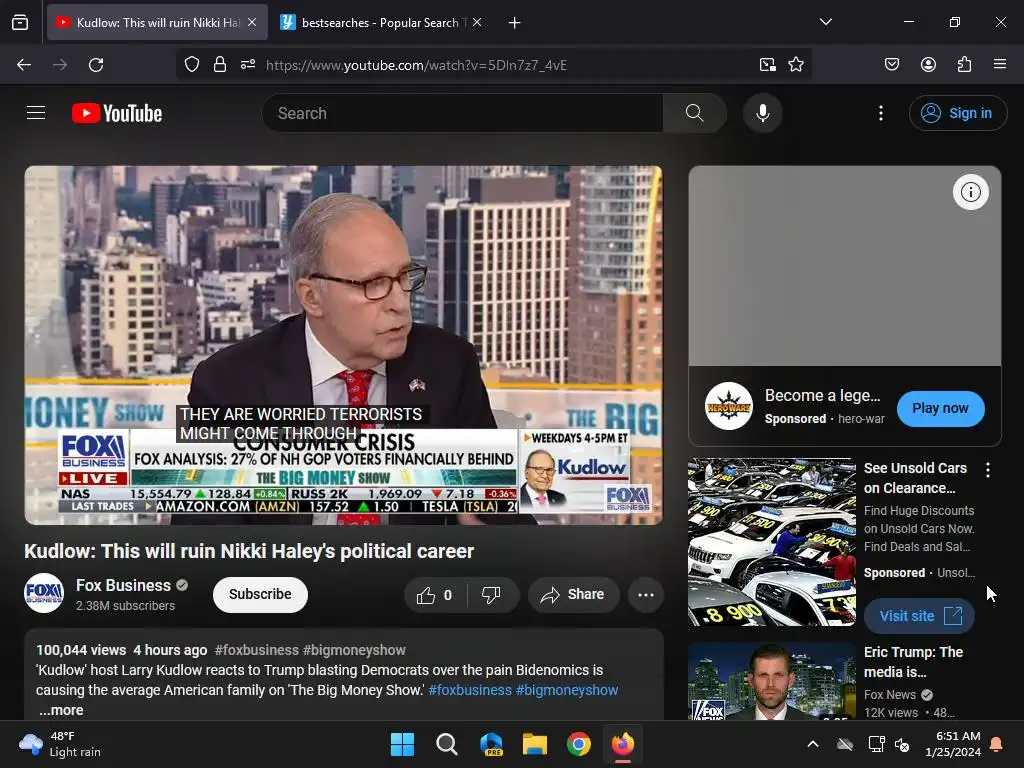Subscribe to Fox Business
The height and width of the screenshot is (768, 1024).
point(260,594)
